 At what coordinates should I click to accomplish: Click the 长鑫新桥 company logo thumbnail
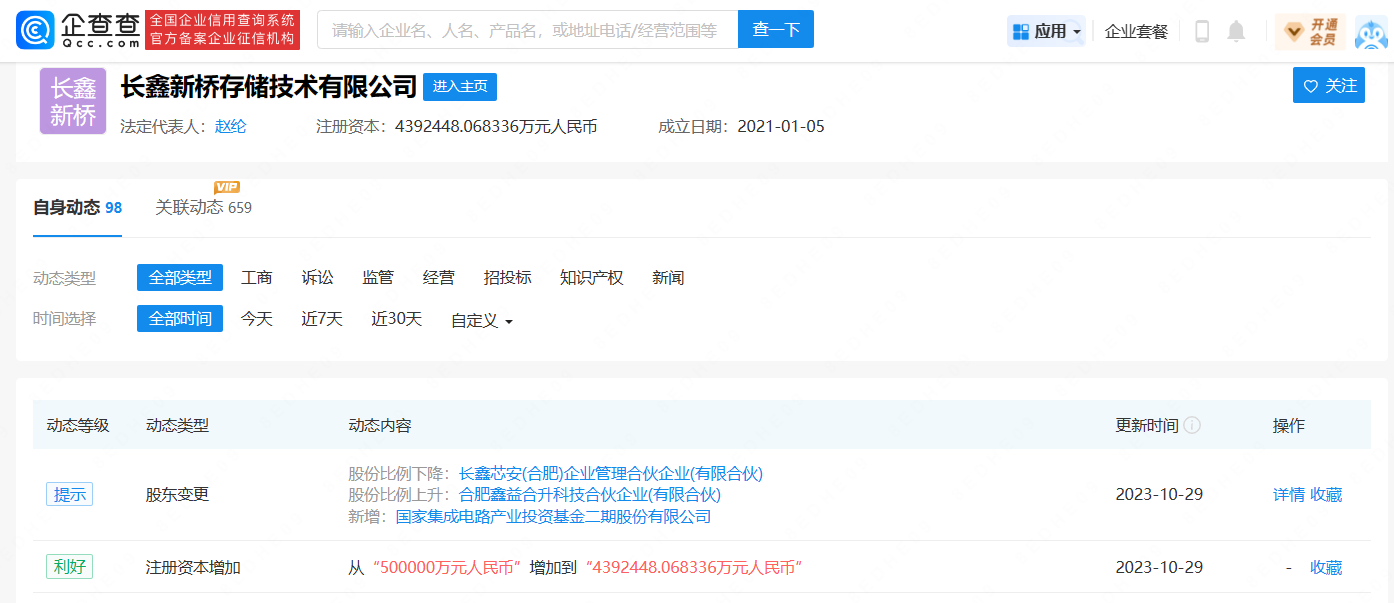[x=73, y=101]
